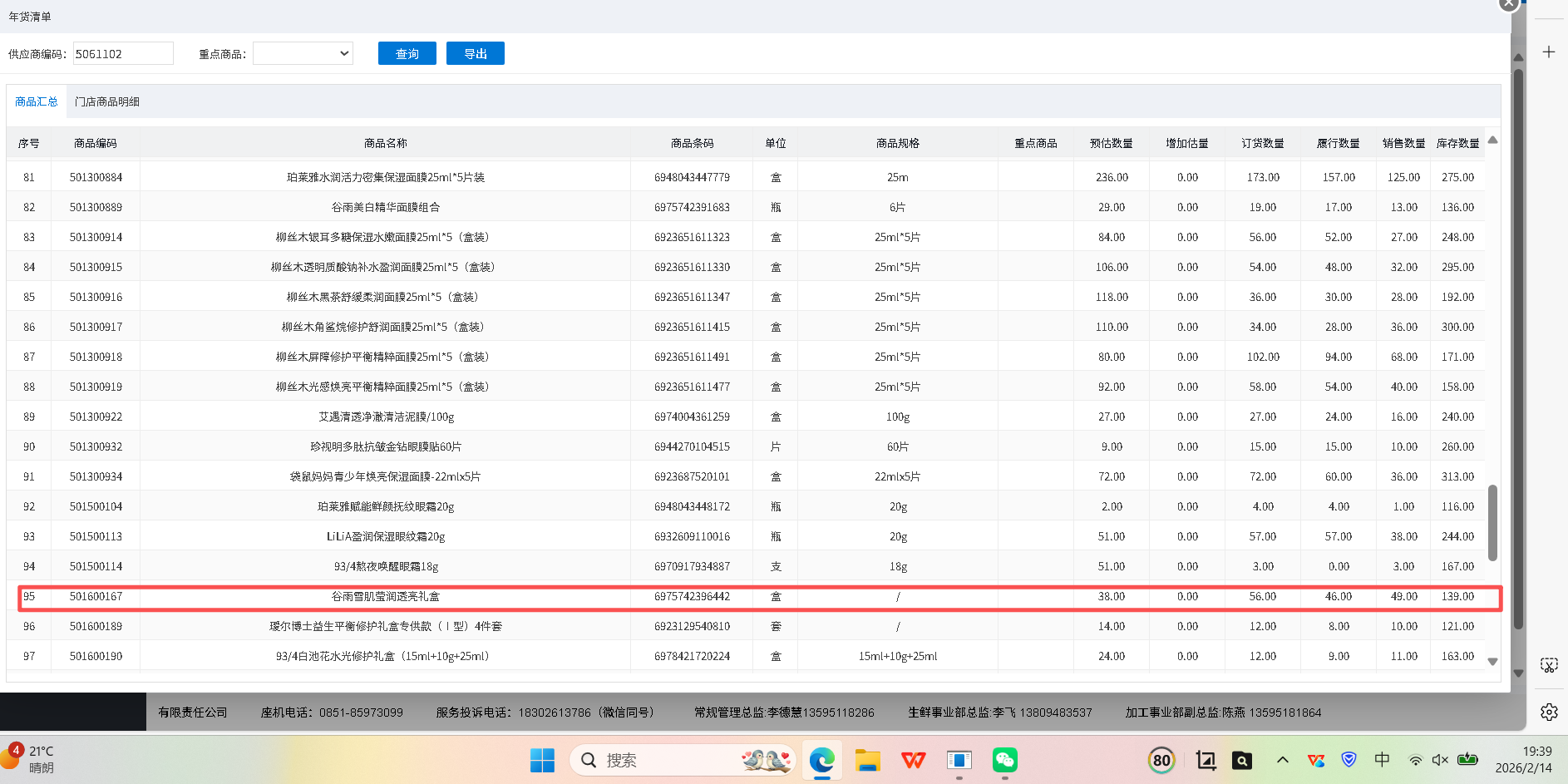Launch WPS Office from taskbar
The height and width of the screenshot is (784, 1568).
coord(913,760)
